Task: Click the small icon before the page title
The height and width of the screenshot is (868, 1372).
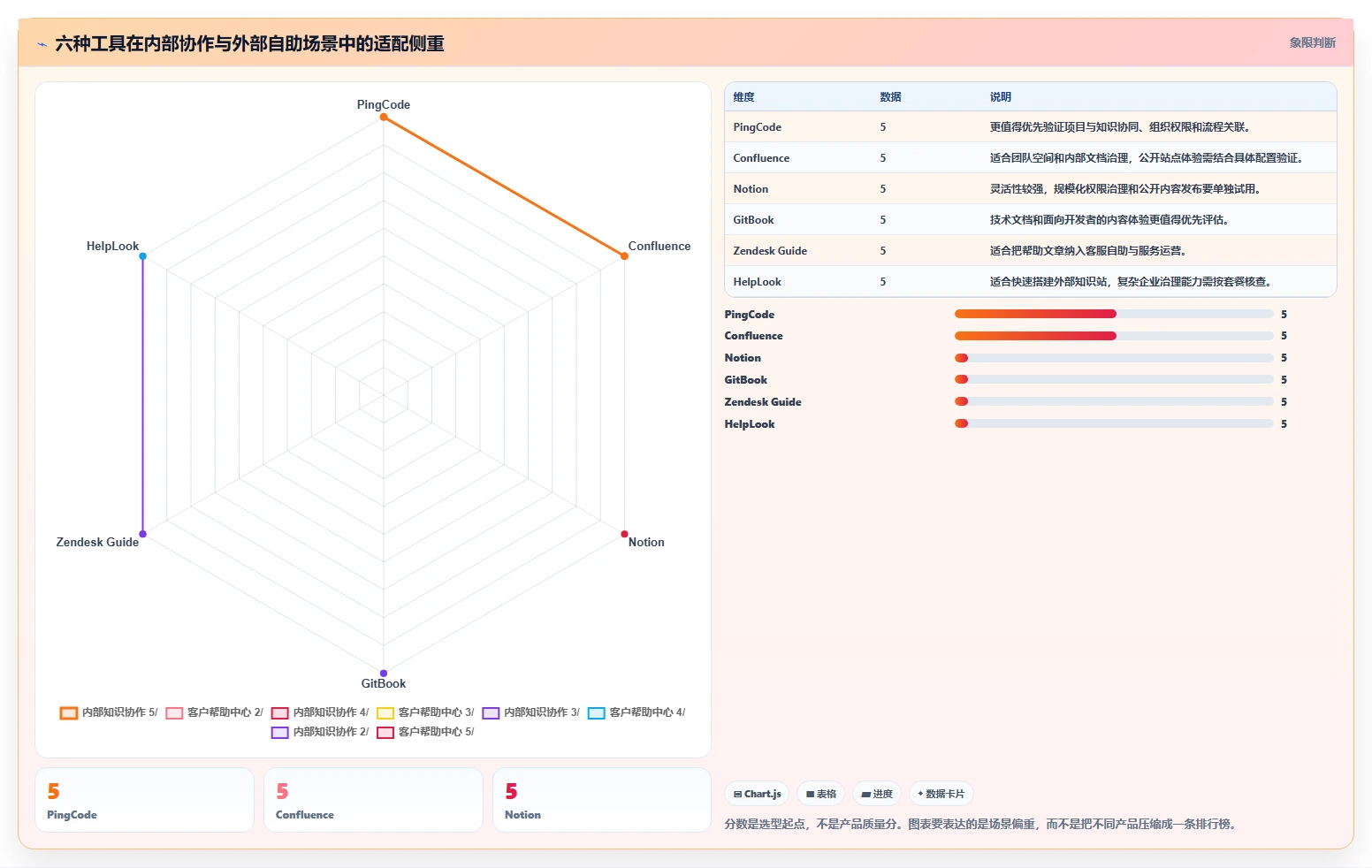Action: pyautogui.click(x=42, y=44)
